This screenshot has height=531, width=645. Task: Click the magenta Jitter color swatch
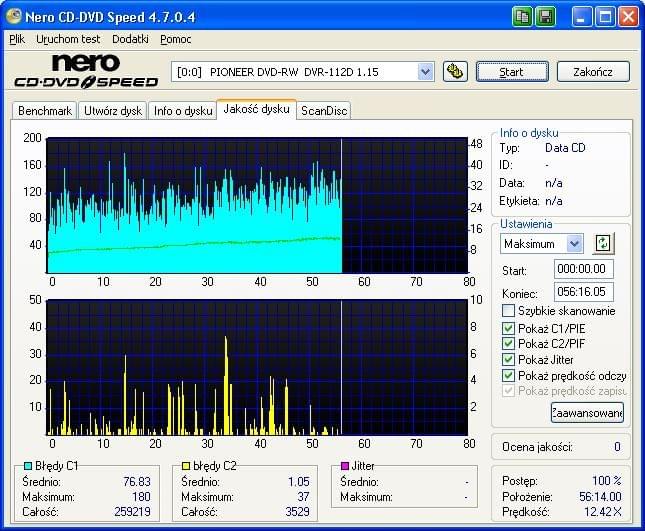(x=345, y=466)
